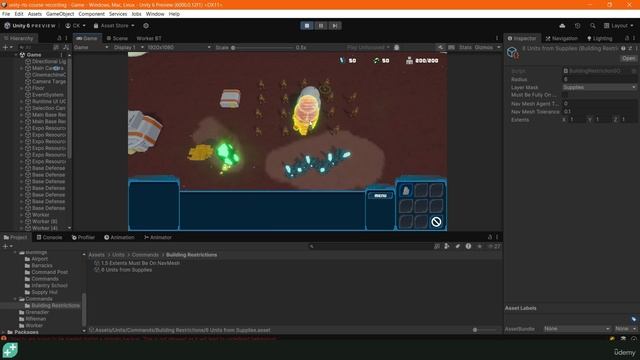Open the File menu
The width and height of the screenshot is (640, 360).
[x=6, y=14]
